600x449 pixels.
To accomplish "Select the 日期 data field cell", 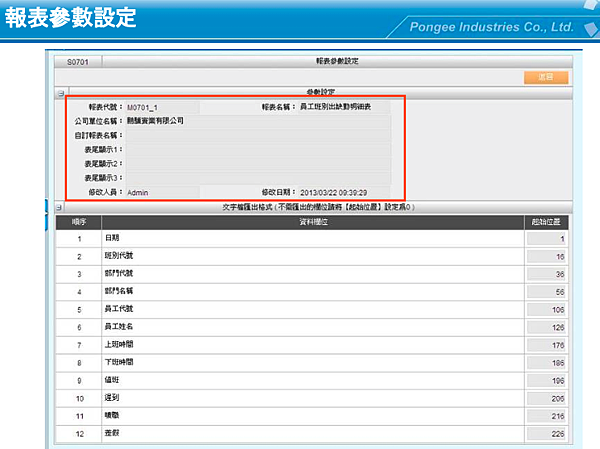I will click(313, 238).
